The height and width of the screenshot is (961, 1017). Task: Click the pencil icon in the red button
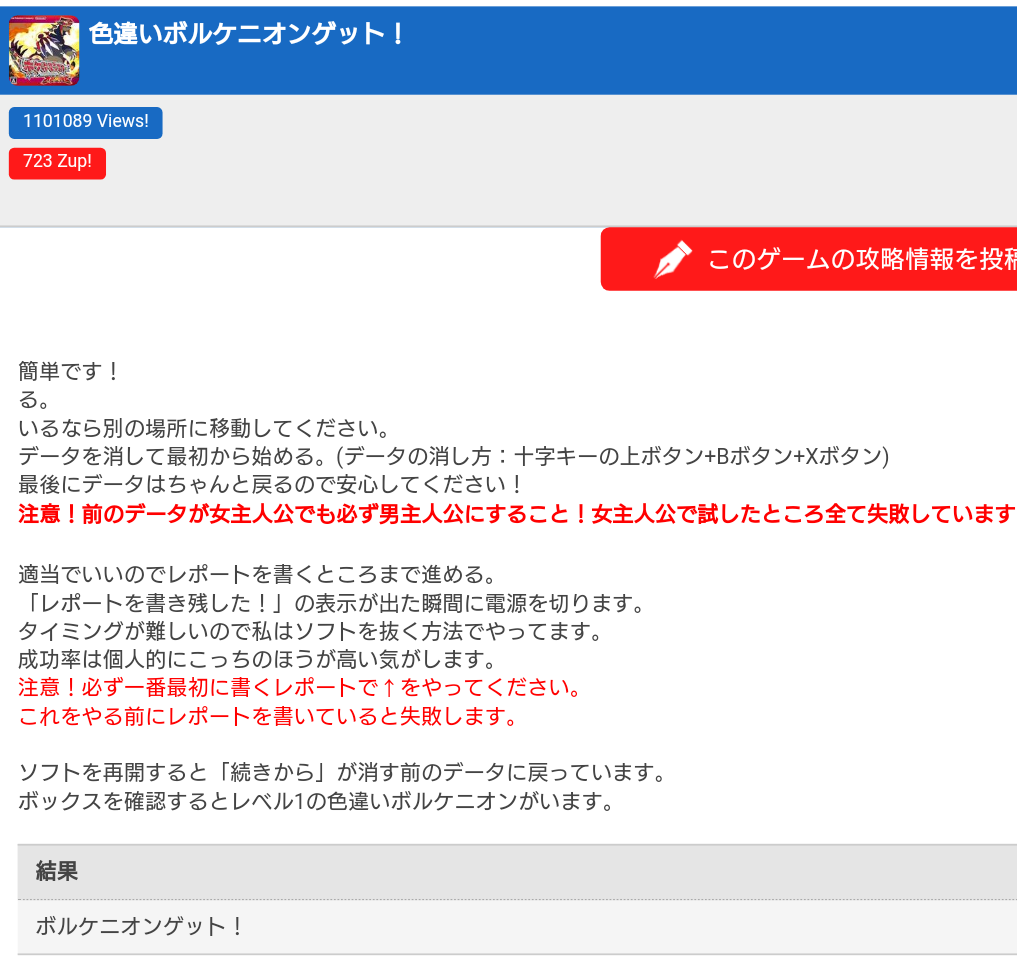[x=673, y=260]
